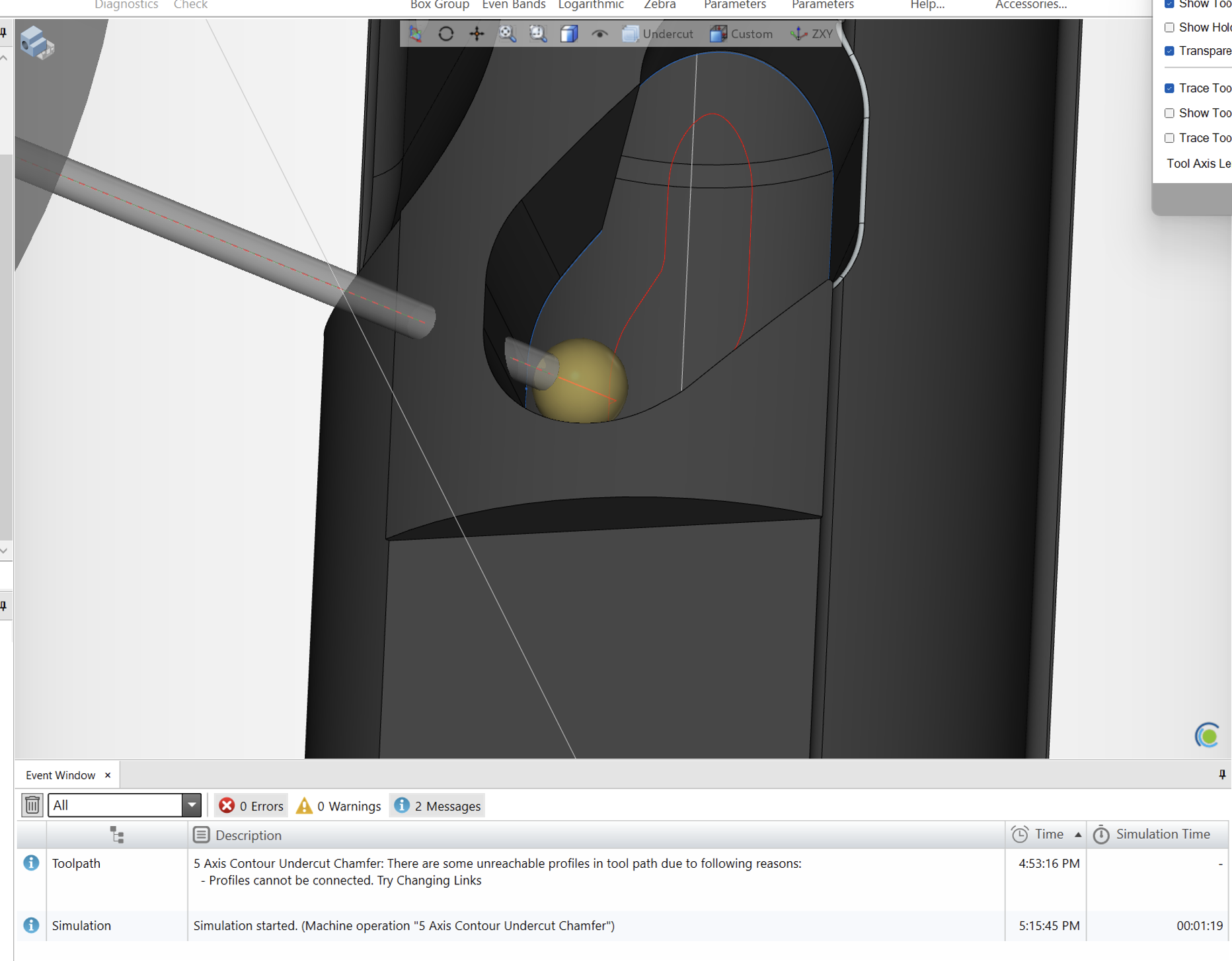Open the shaded view cube icon
The height and width of the screenshot is (961, 1232).
pyautogui.click(x=569, y=34)
